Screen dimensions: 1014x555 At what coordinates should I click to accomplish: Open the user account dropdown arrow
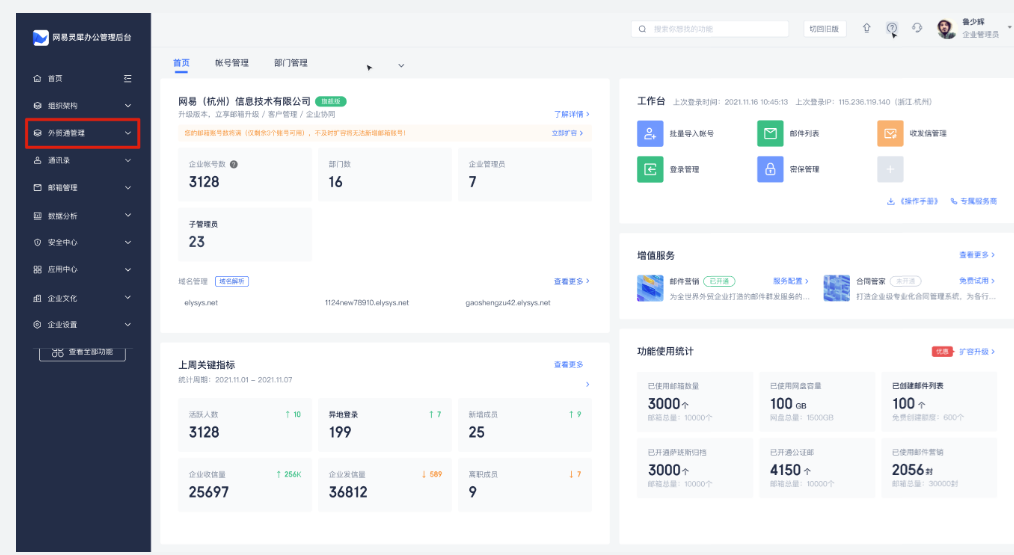pos(1009,27)
